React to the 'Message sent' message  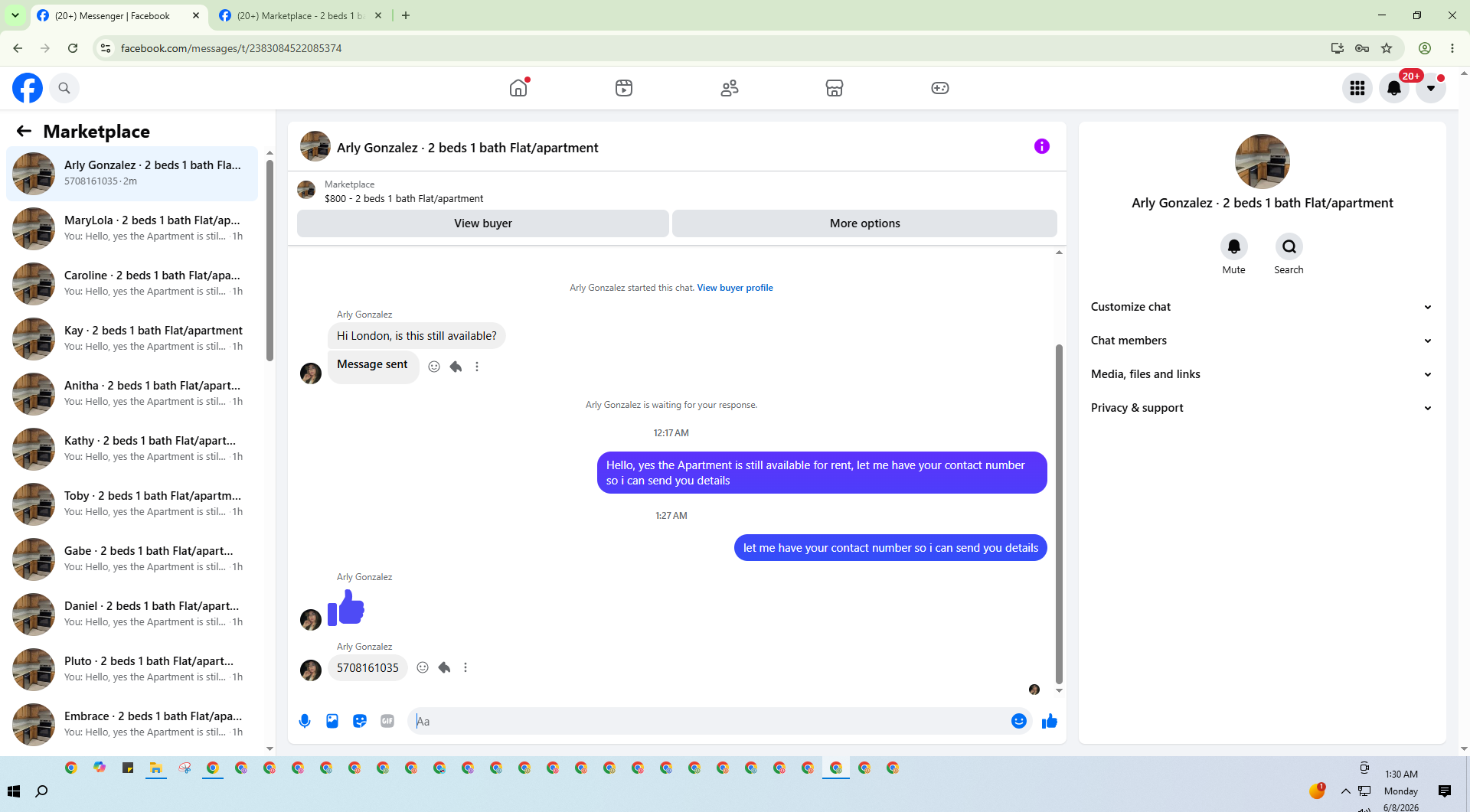coord(434,367)
